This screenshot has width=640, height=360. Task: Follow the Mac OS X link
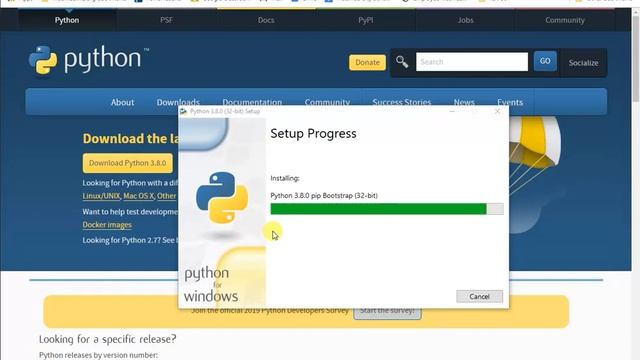pyautogui.click(x=138, y=196)
